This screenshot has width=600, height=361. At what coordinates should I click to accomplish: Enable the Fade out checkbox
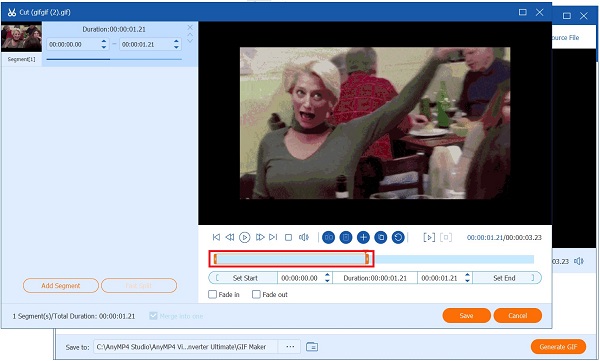pyautogui.click(x=256, y=294)
